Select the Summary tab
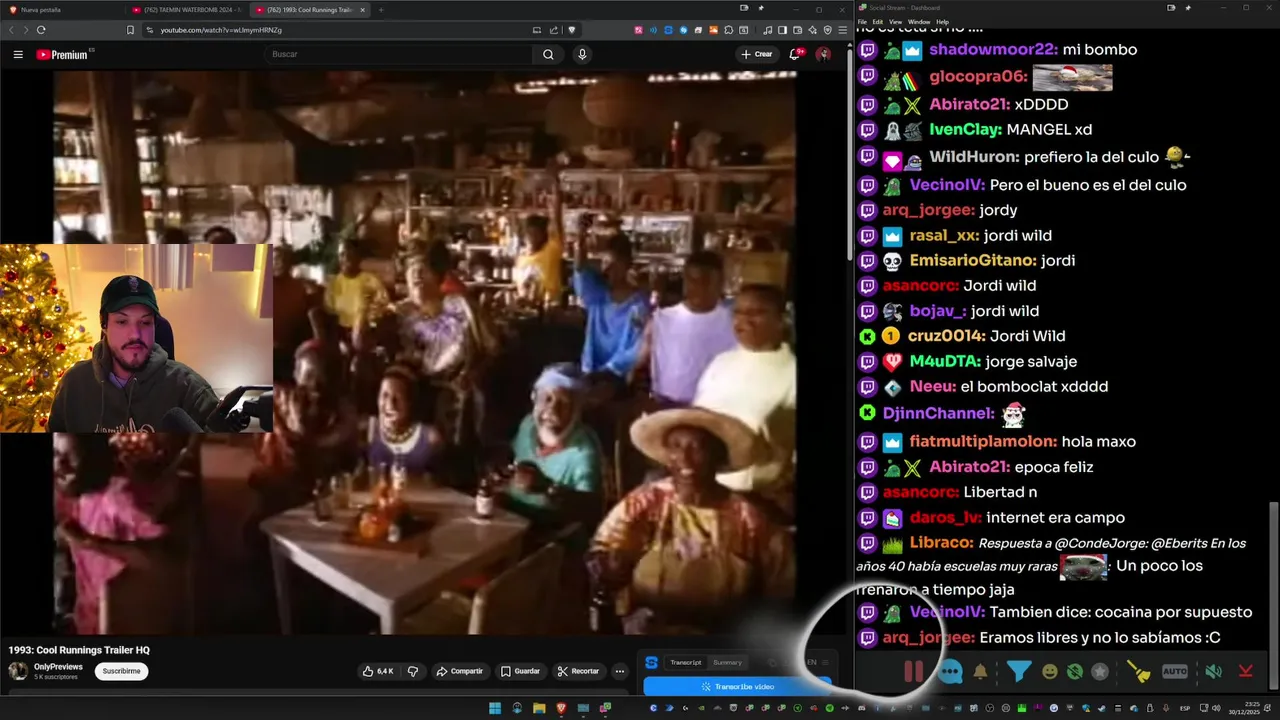The image size is (1280, 720). point(727,662)
